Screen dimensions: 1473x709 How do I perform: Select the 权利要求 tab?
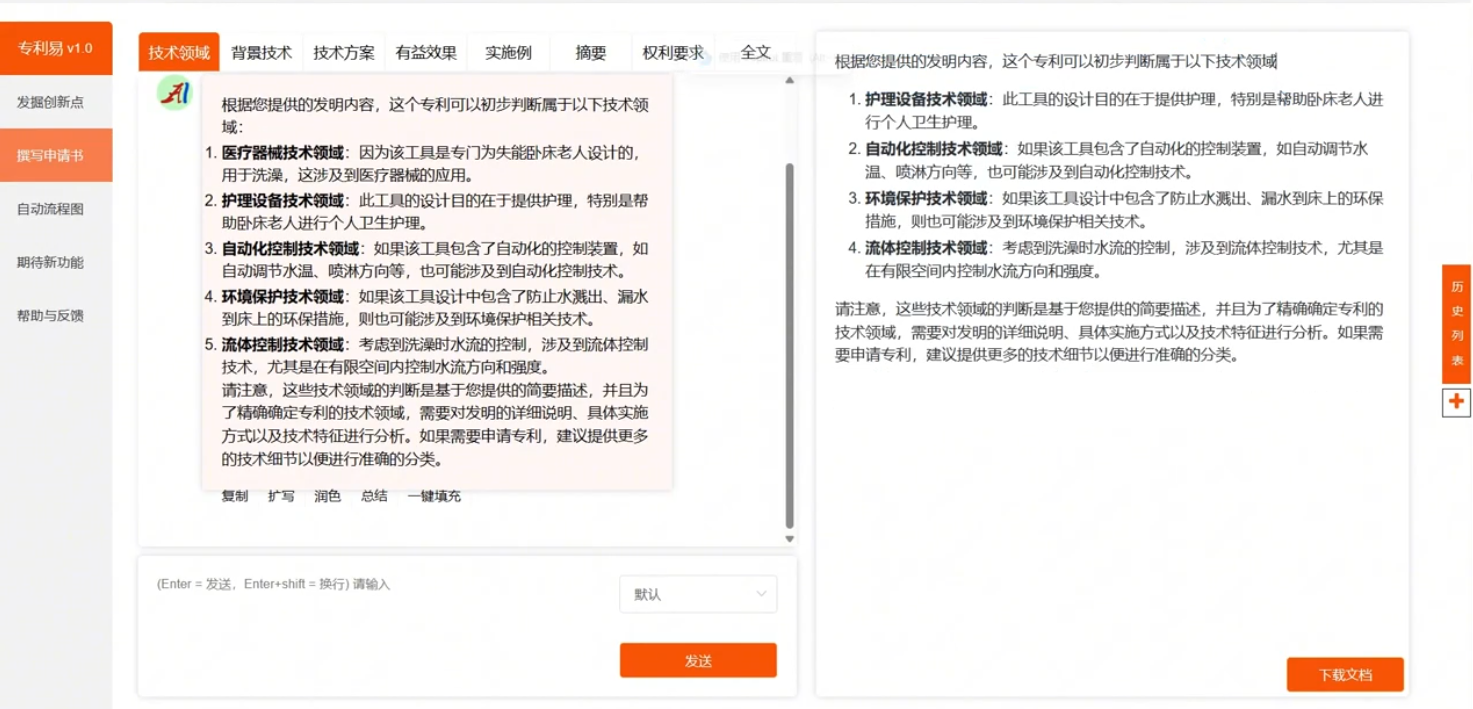coord(673,53)
